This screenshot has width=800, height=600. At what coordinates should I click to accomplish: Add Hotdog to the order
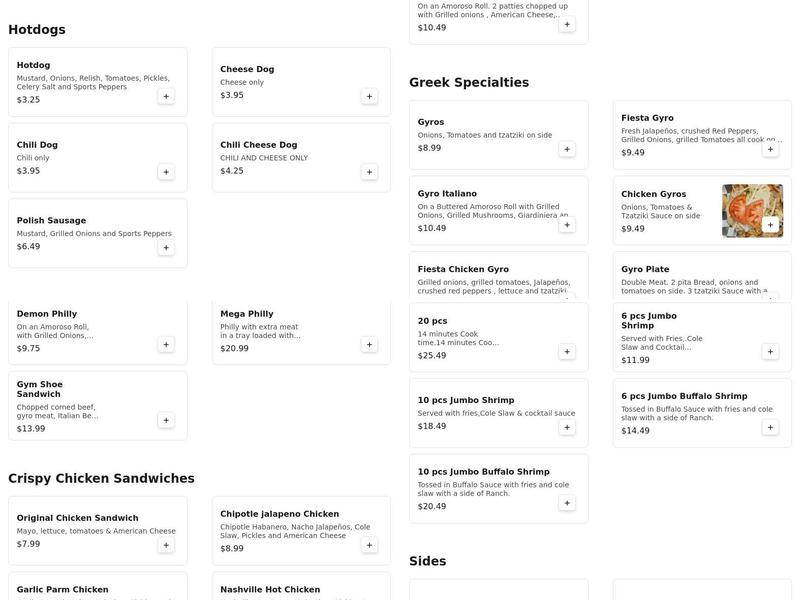166,96
